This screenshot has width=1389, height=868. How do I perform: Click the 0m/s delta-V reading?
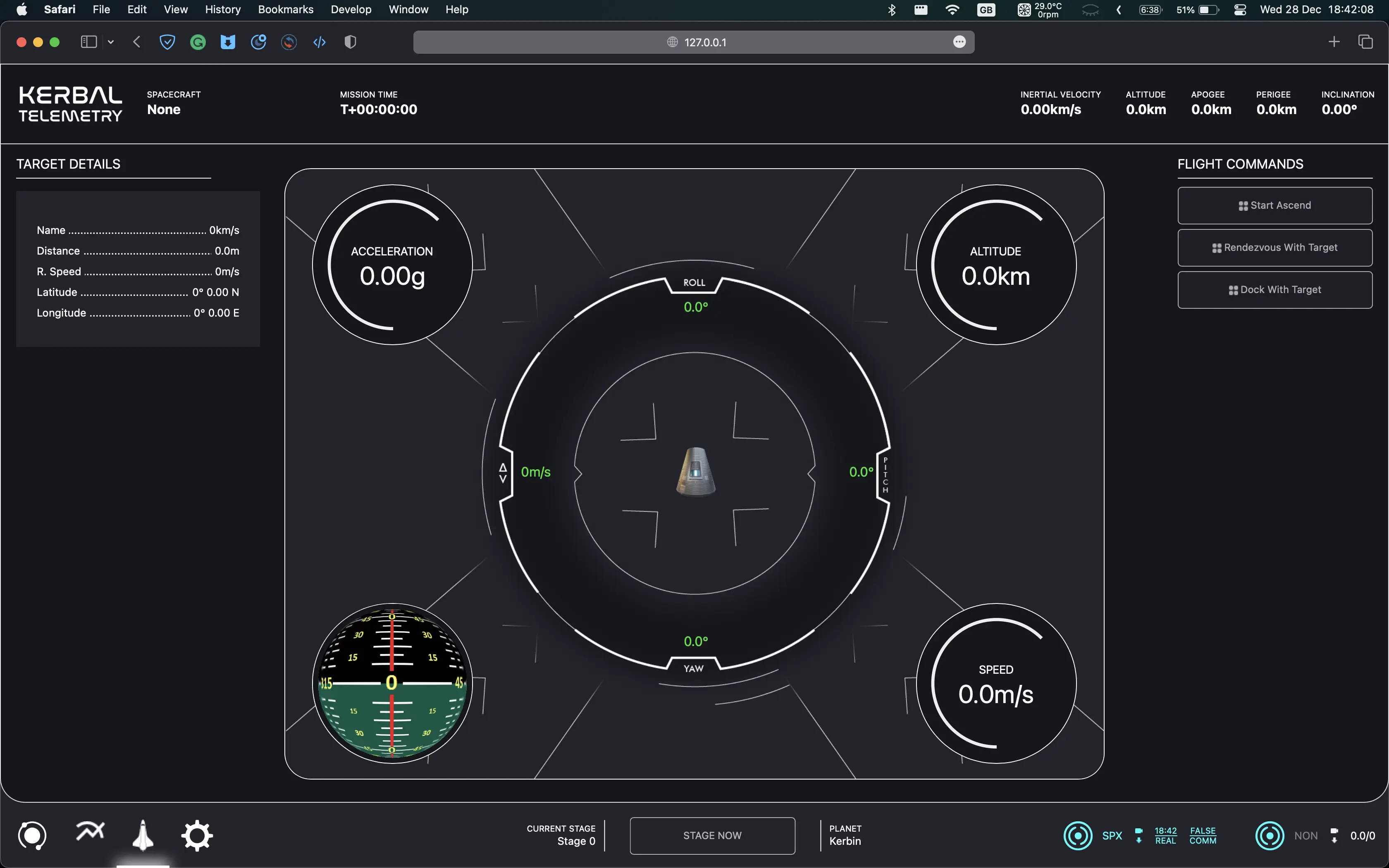pos(535,472)
